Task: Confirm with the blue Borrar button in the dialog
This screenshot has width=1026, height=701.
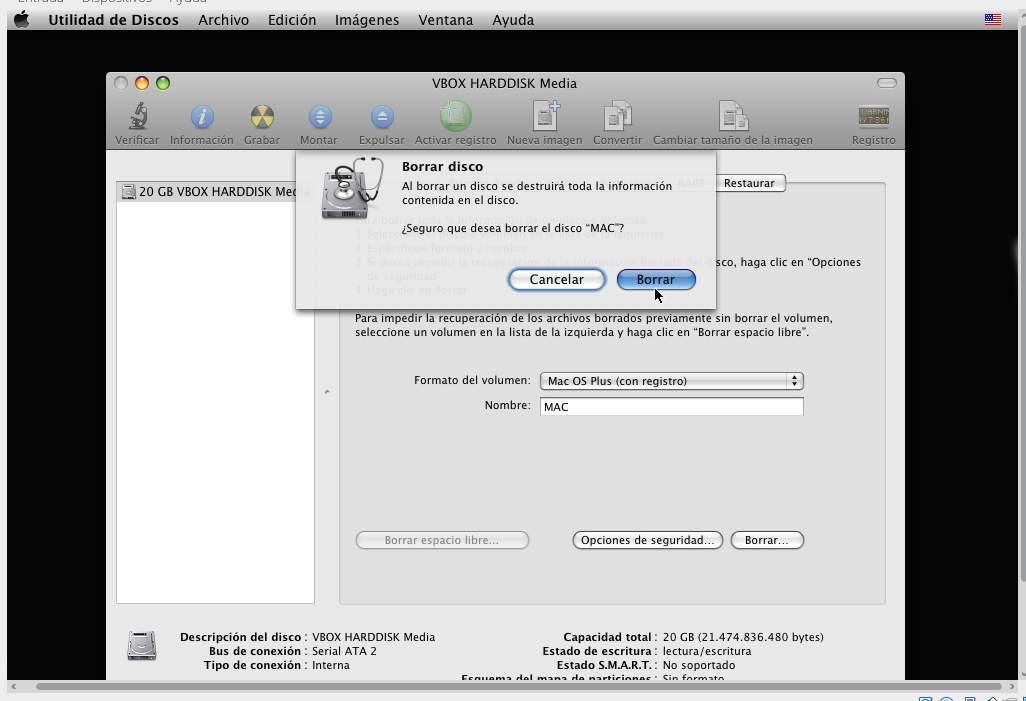Action: tap(656, 279)
